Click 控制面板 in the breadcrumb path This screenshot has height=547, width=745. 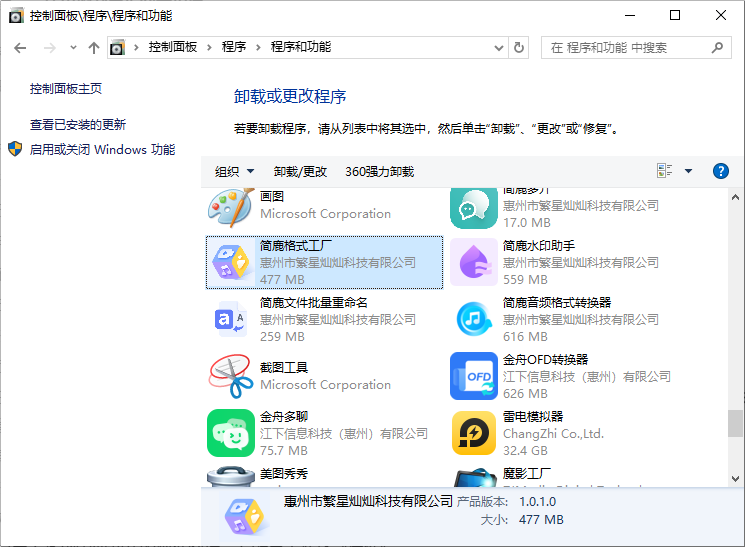click(173, 47)
